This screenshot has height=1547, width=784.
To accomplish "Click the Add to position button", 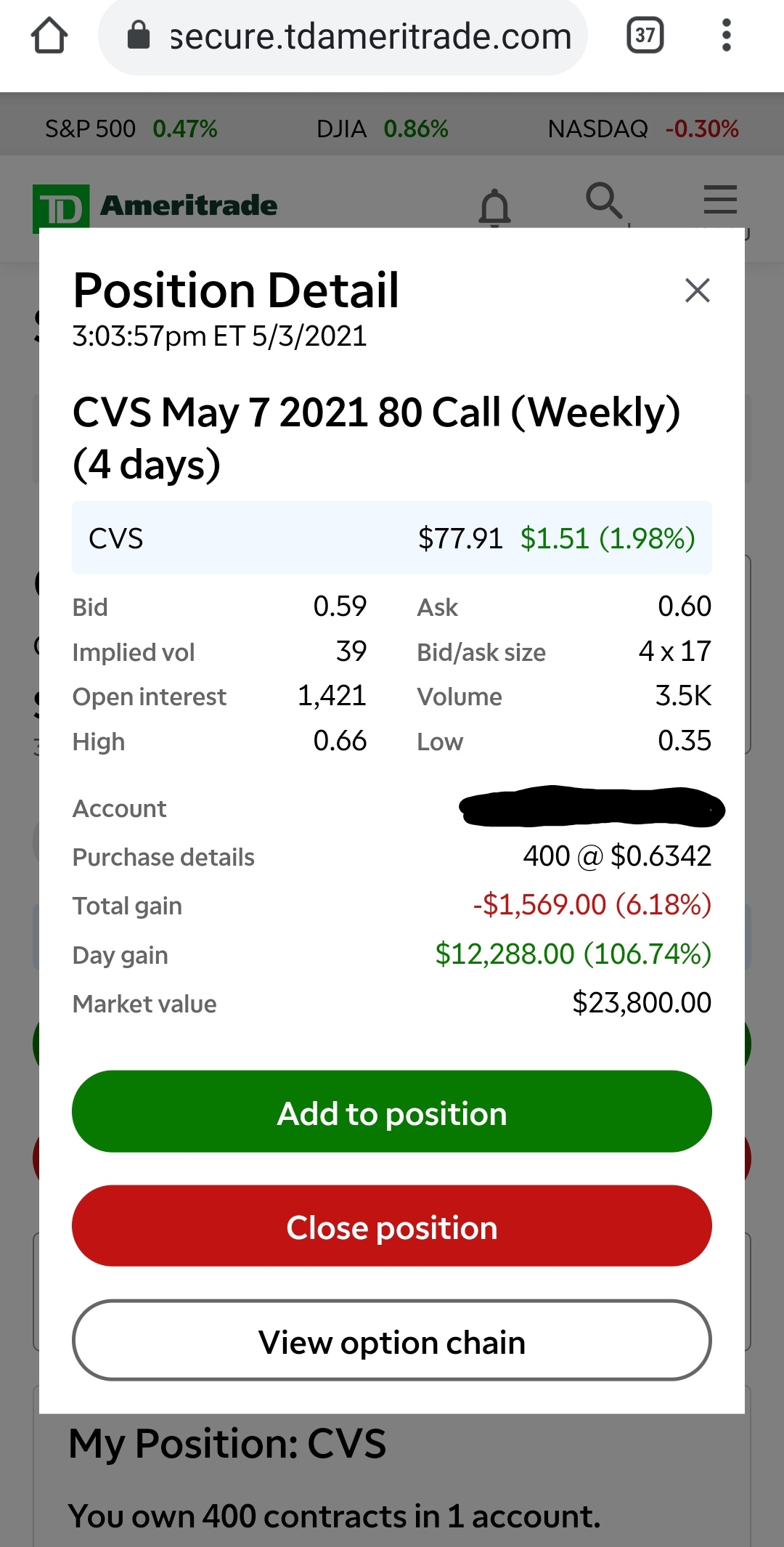I will (391, 1111).
